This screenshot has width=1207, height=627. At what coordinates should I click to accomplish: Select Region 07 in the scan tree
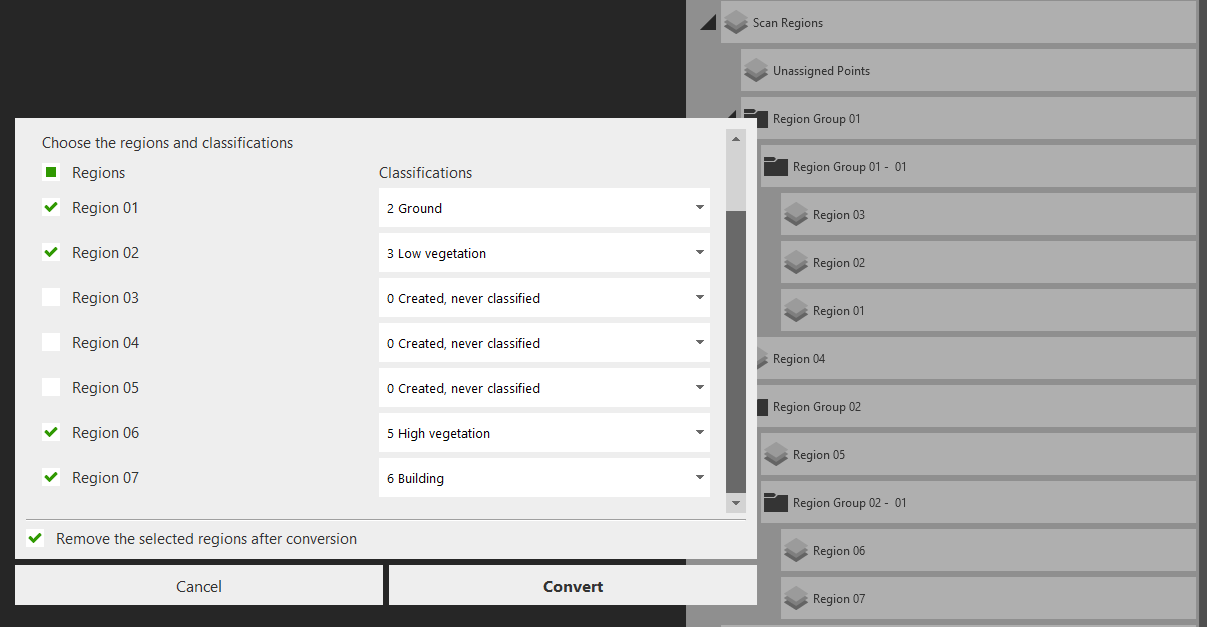988,598
